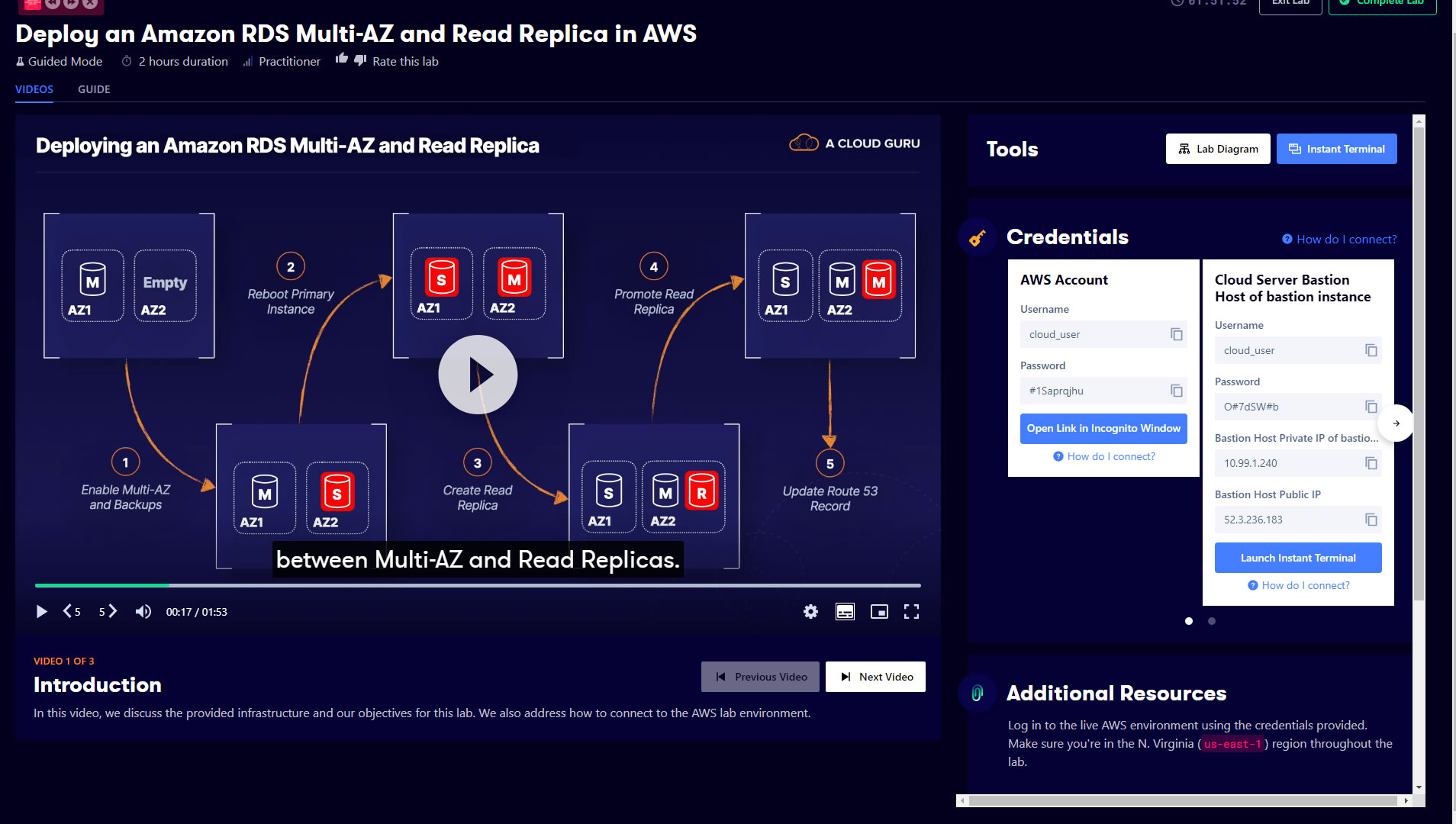Copy the Bastion Host Private IP
Viewport: 1456px width, 824px height.
point(1371,463)
